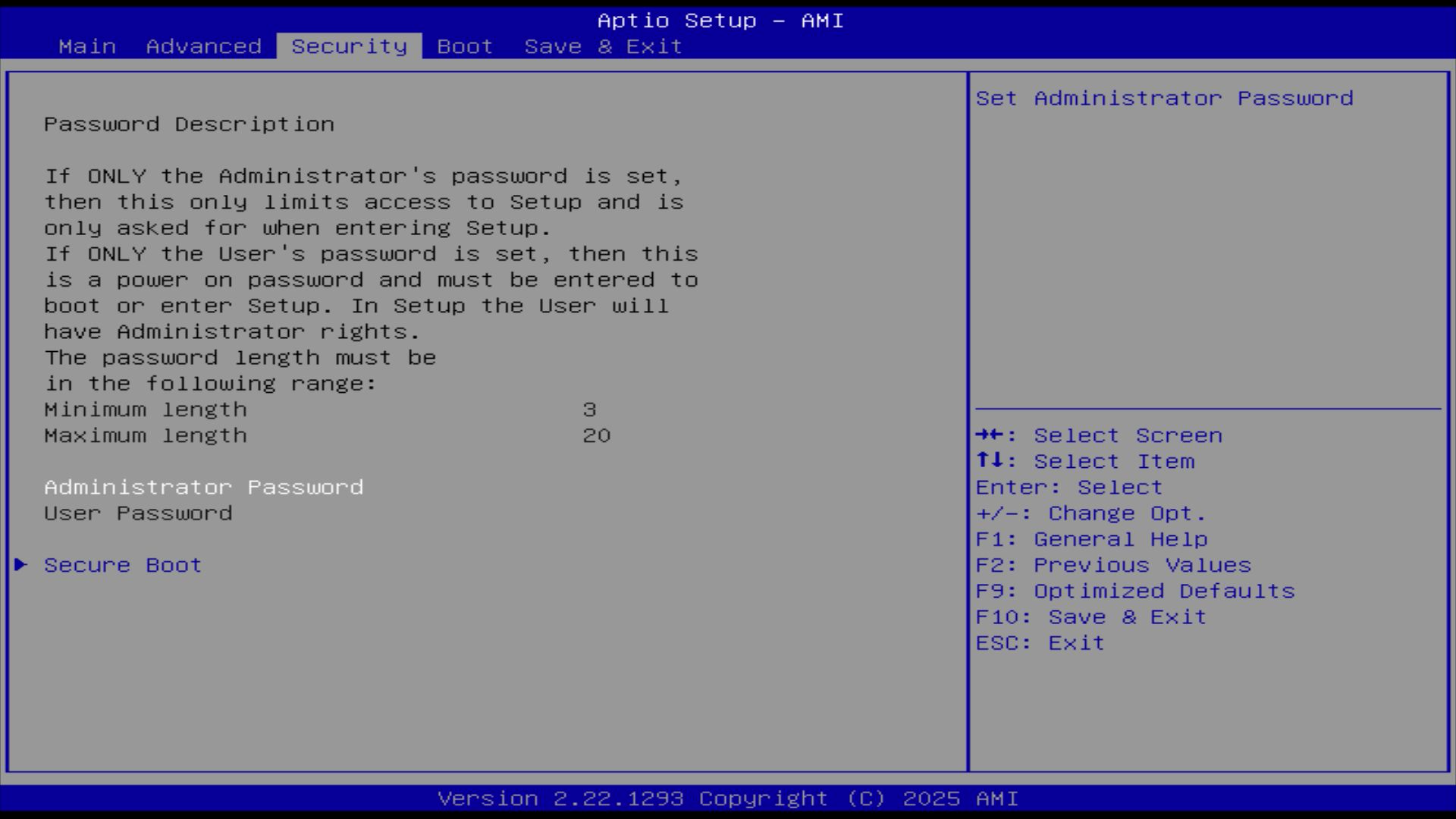Click the F1: General Help hint

(x=1091, y=539)
